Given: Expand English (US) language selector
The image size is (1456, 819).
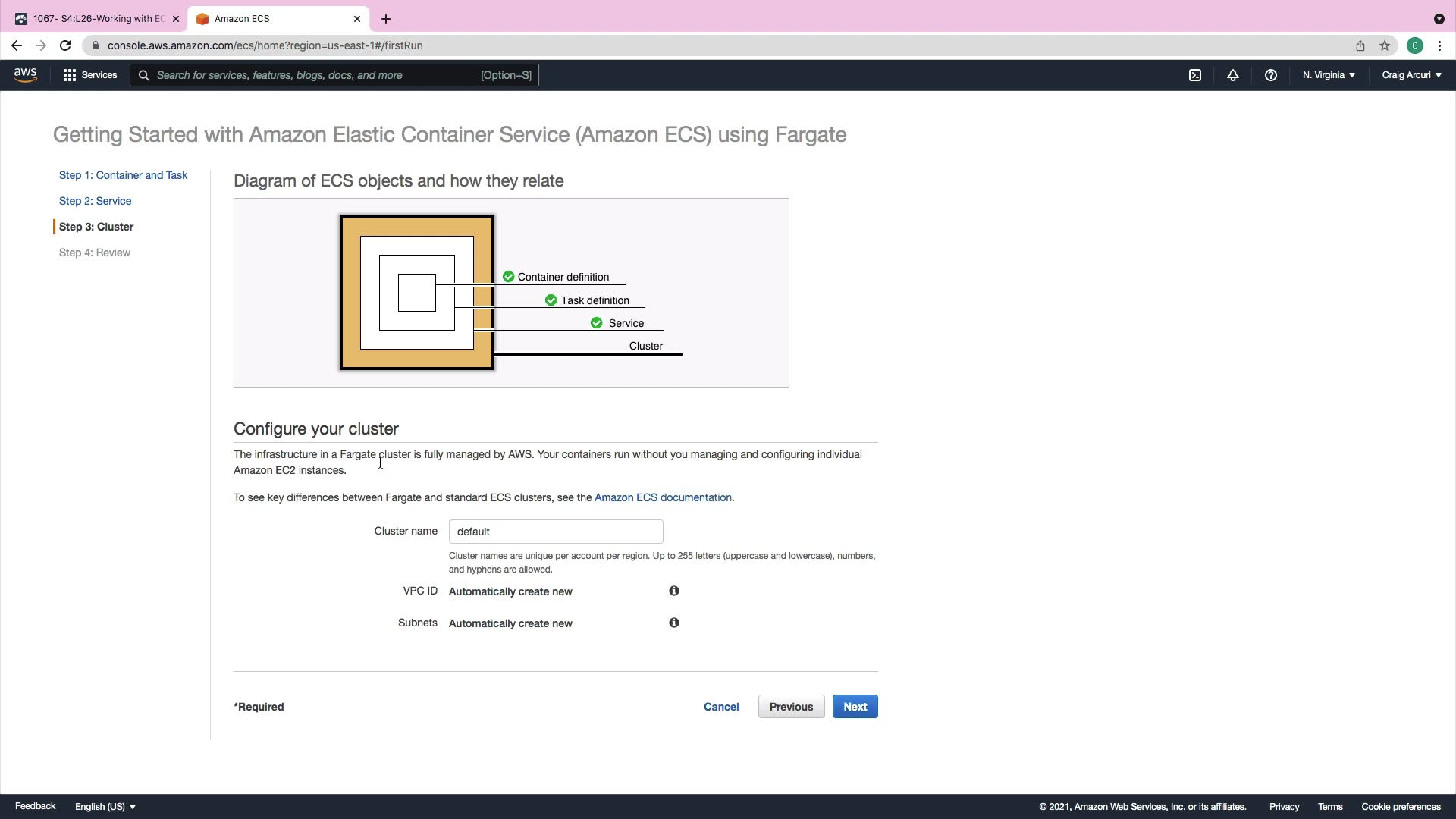Looking at the screenshot, I should (x=105, y=806).
